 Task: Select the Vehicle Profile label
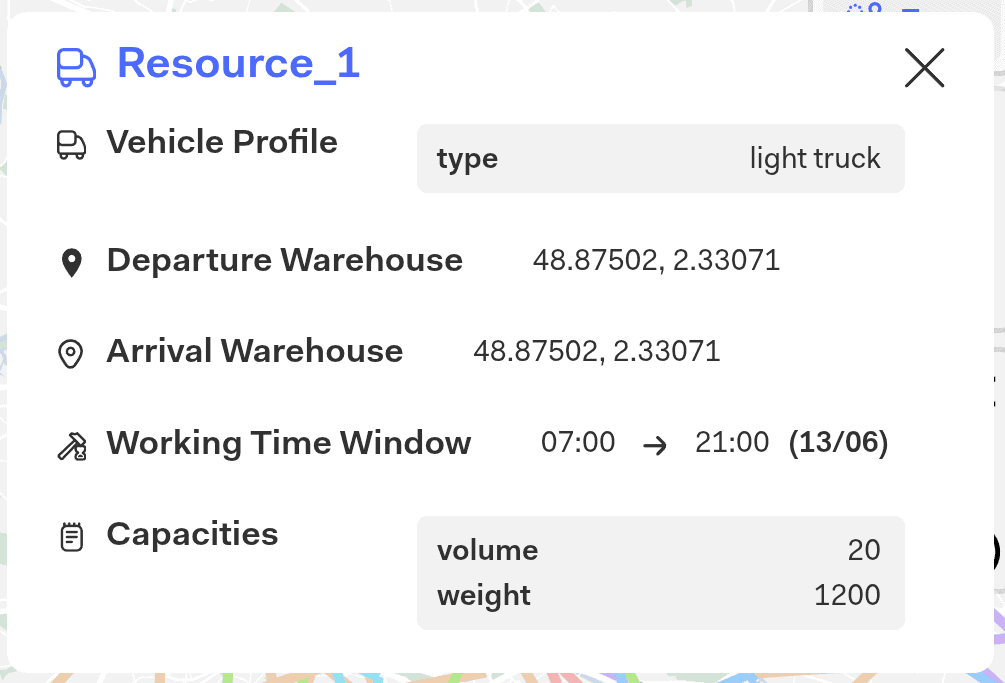click(222, 142)
